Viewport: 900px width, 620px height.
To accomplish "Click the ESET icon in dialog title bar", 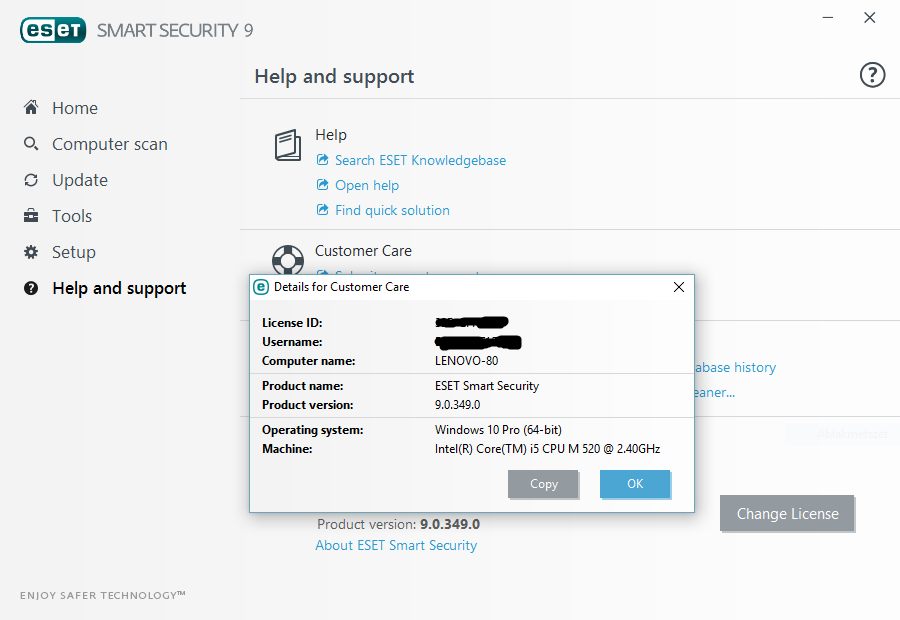I will coord(261,287).
